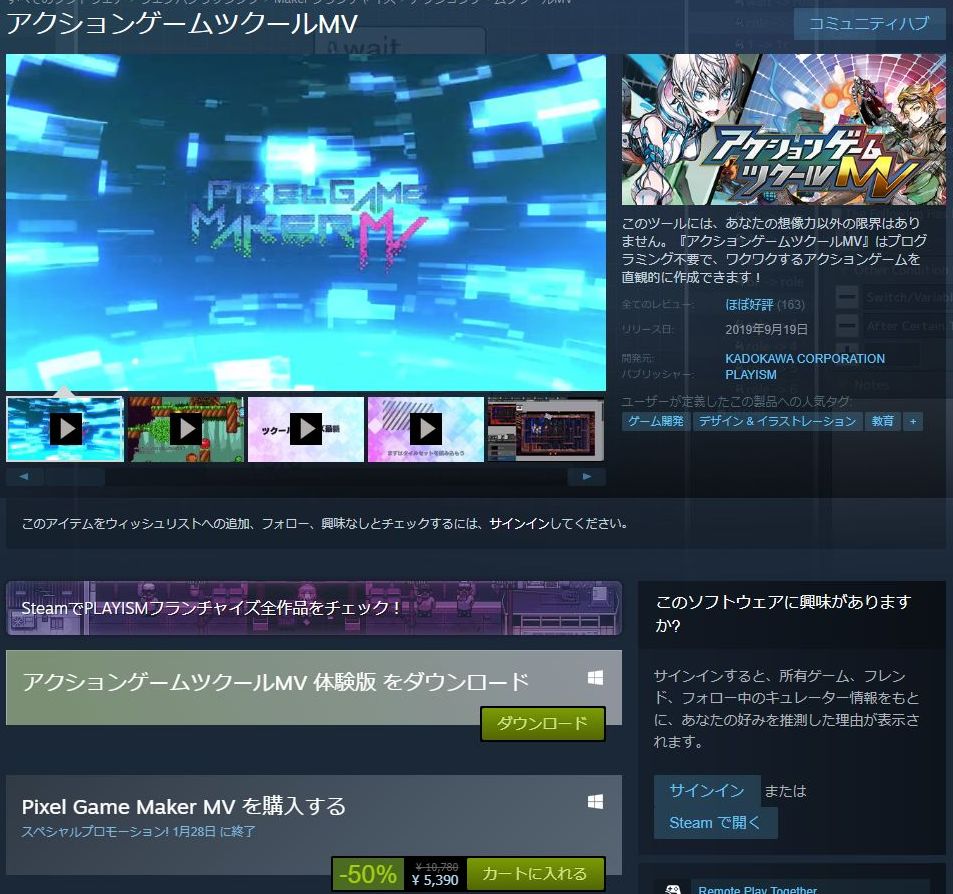Click the カートに入れる button
Screen dimensions: 953x894
(x=535, y=874)
